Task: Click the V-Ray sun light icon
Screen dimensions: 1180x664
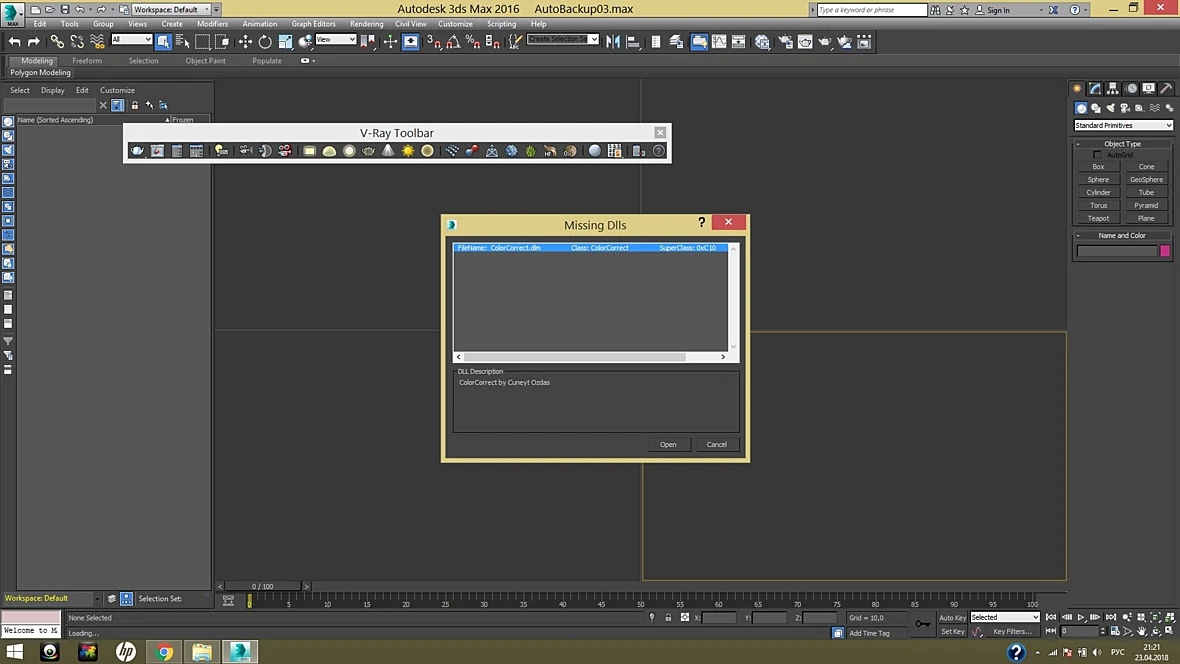Action: [x=408, y=151]
